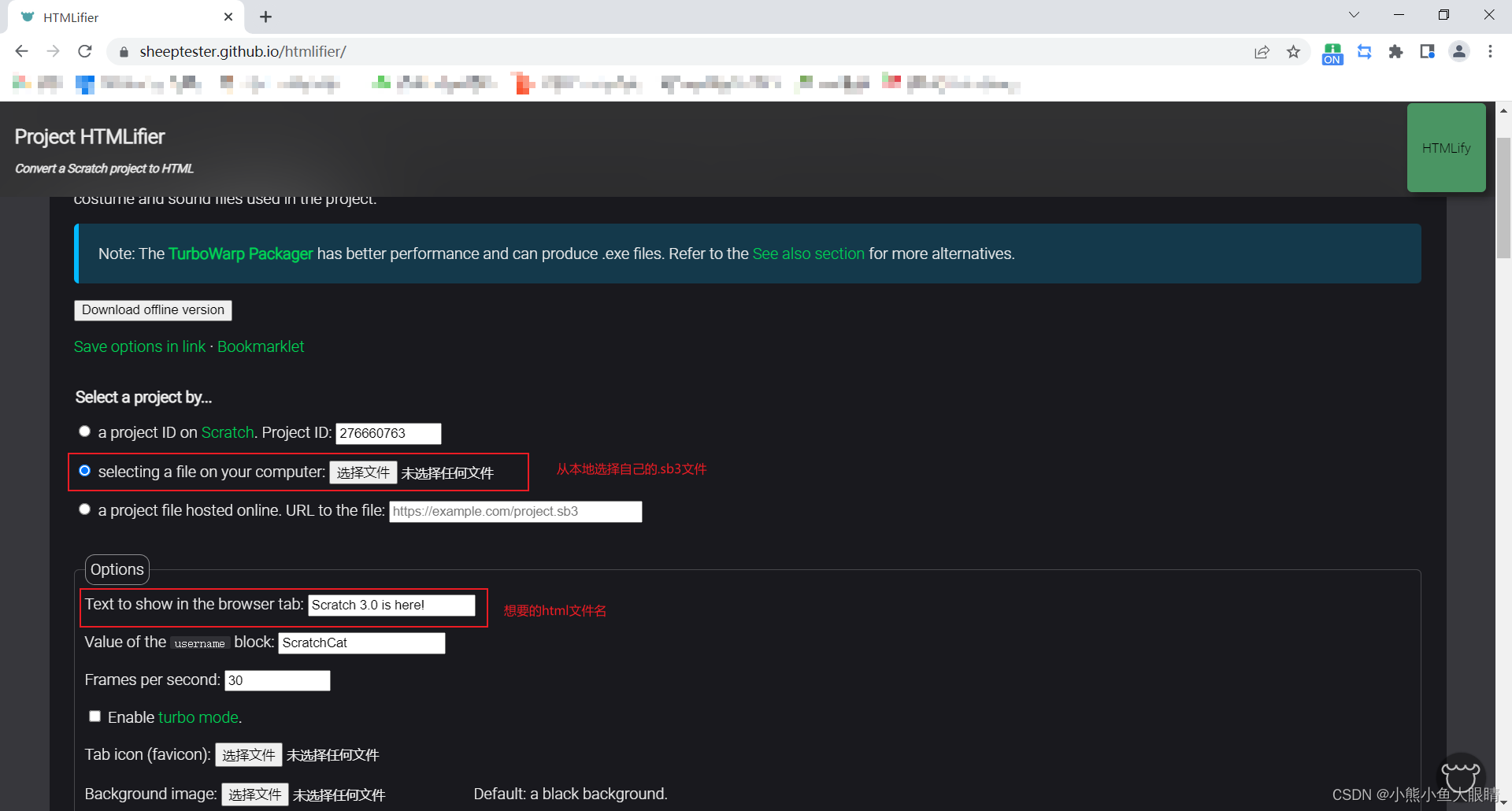
Task: Click 'Convert a Scratch project to HTML' subtitle
Action: 104,168
